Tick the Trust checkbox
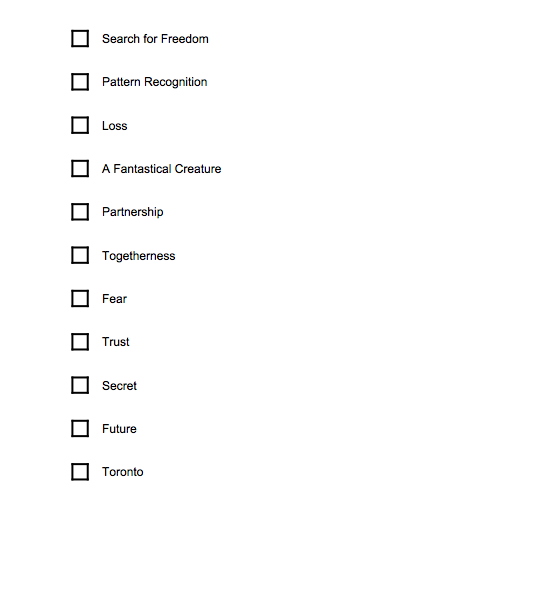The image size is (542, 608). pos(80,342)
